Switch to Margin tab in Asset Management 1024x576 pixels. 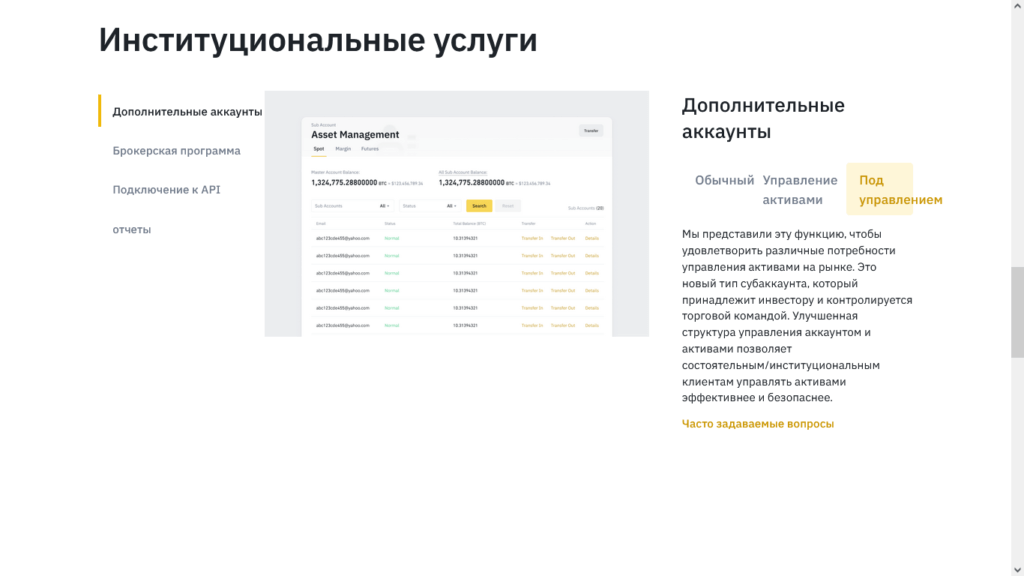click(x=343, y=149)
